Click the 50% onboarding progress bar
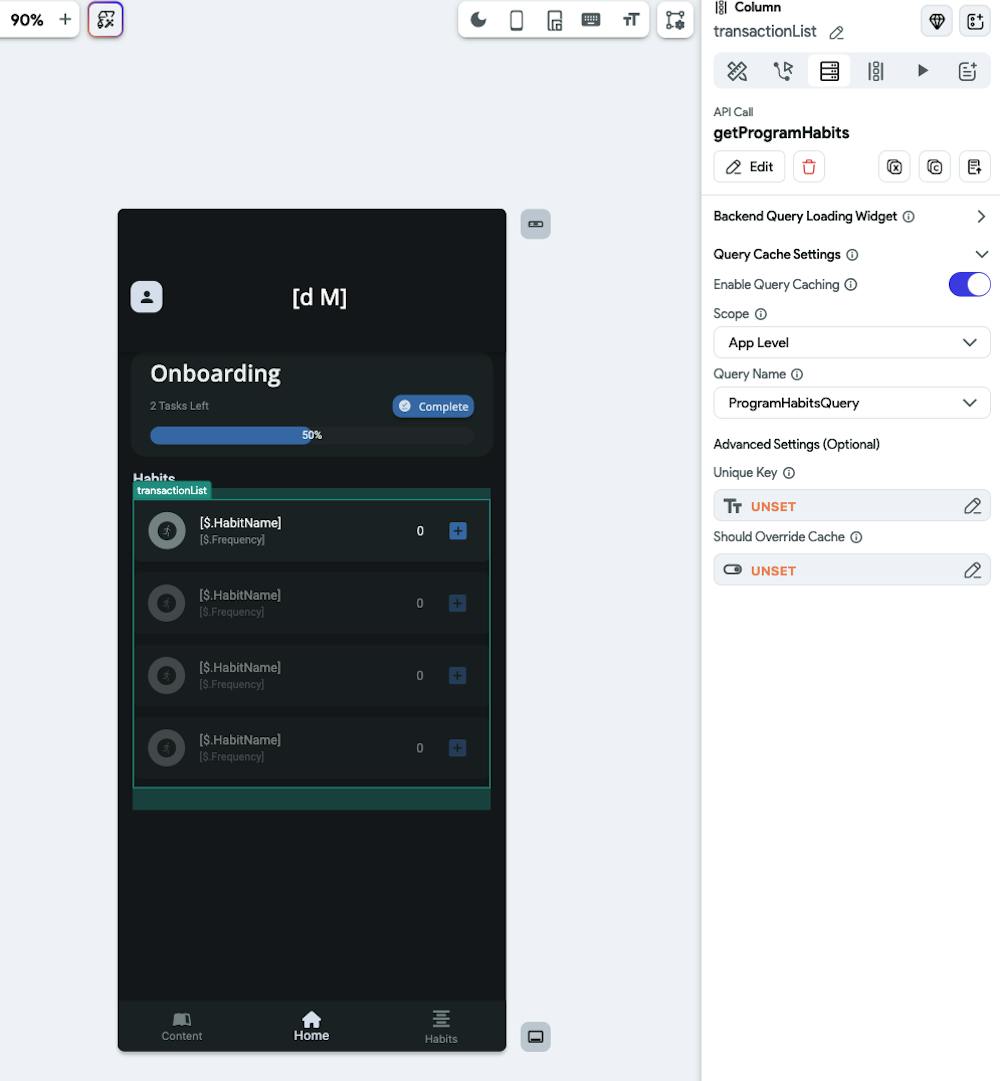Screen dimensions: 1000x1081 tap(311, 434)
